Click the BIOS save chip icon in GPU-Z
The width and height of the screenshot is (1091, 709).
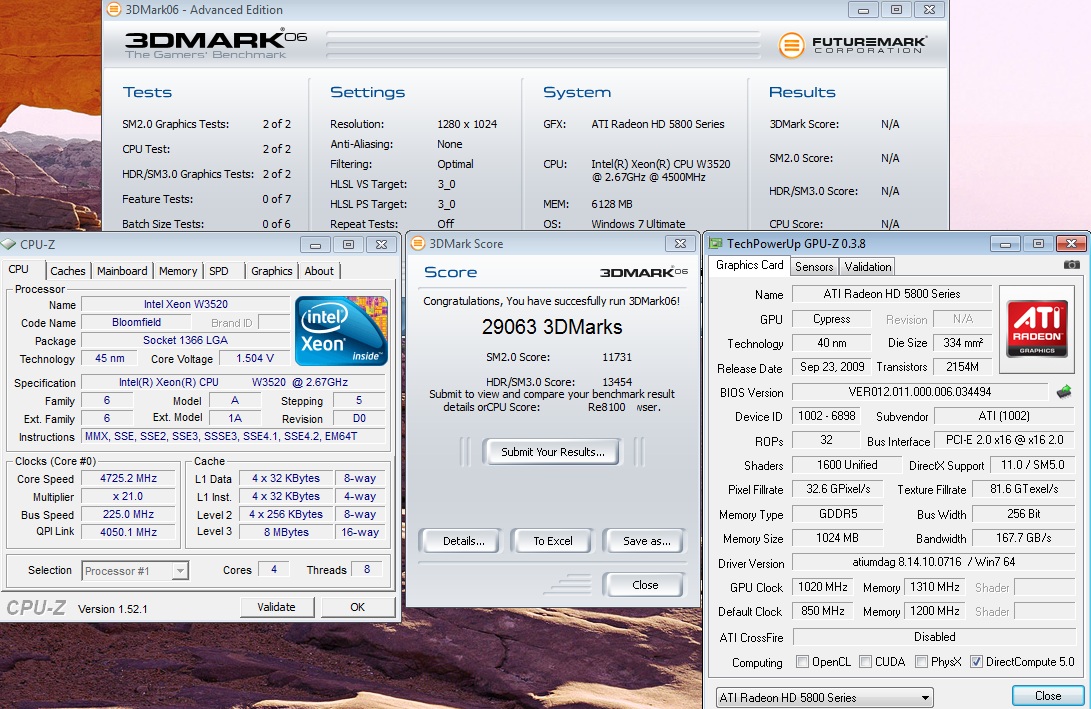(x=1064, y=392)
